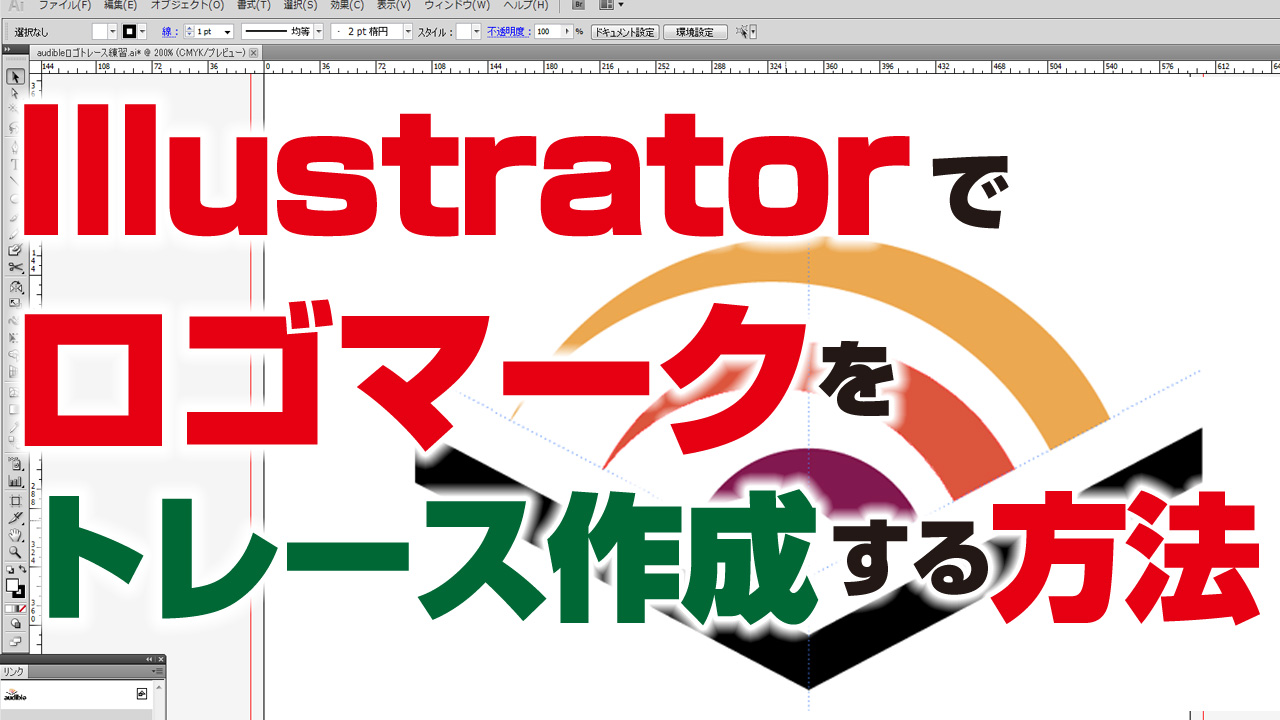Set paint to None mode
Screen dimensions: 1280x720
pyautogui.click(x=22, y=608)
